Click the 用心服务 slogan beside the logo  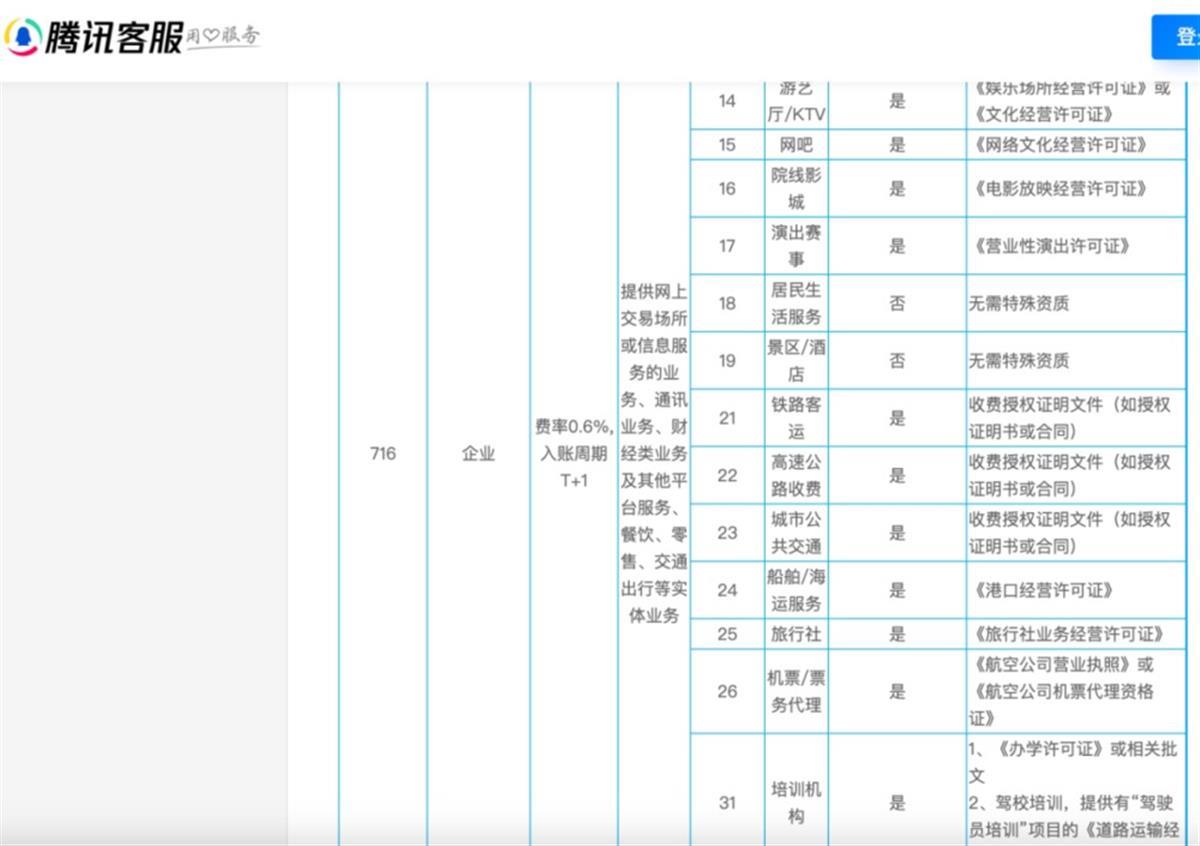pos(224,37)
